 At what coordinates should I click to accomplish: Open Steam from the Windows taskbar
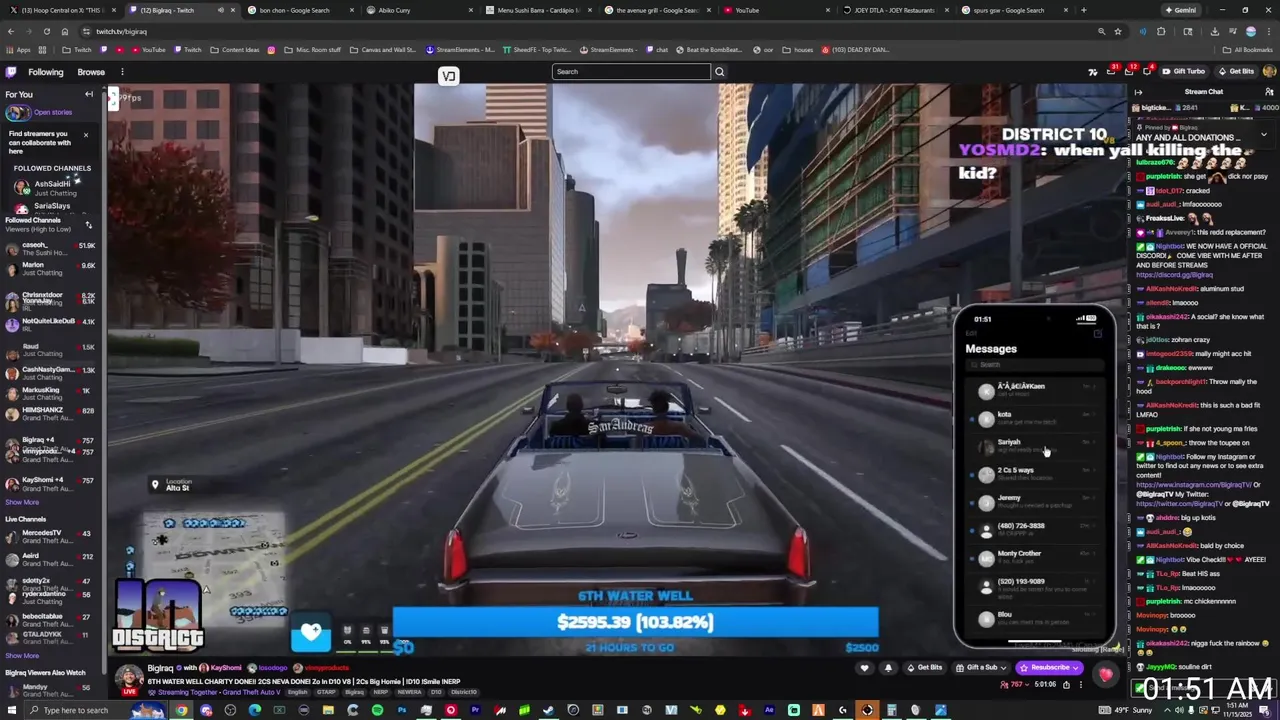[x=548, y=710]
